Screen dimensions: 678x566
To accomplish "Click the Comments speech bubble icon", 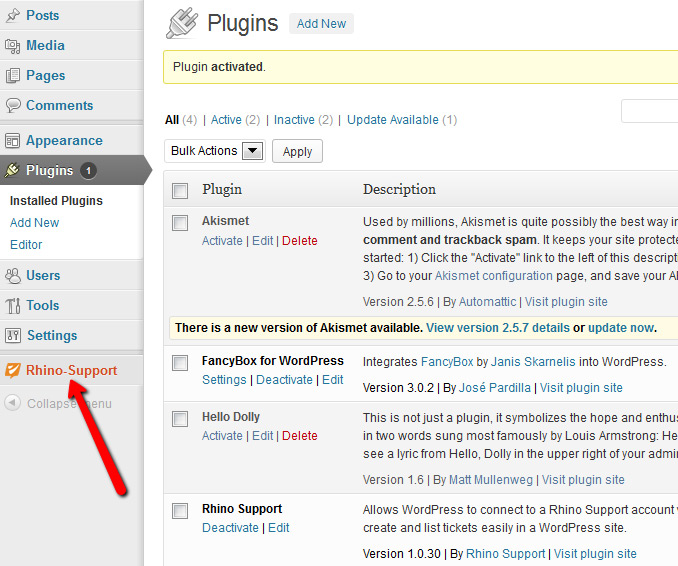I will click(x=13, y=105).
